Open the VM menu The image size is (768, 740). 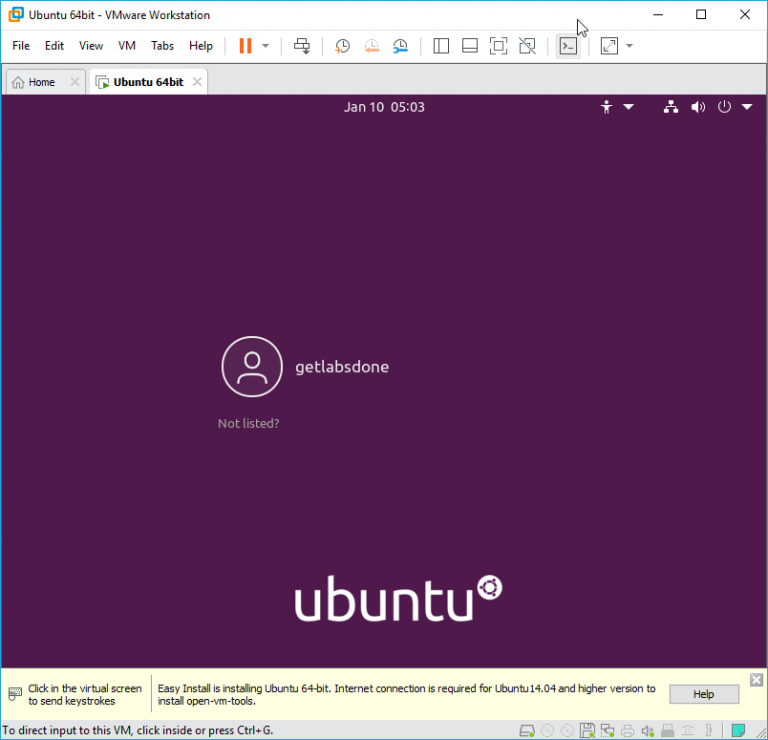[127, 46]
